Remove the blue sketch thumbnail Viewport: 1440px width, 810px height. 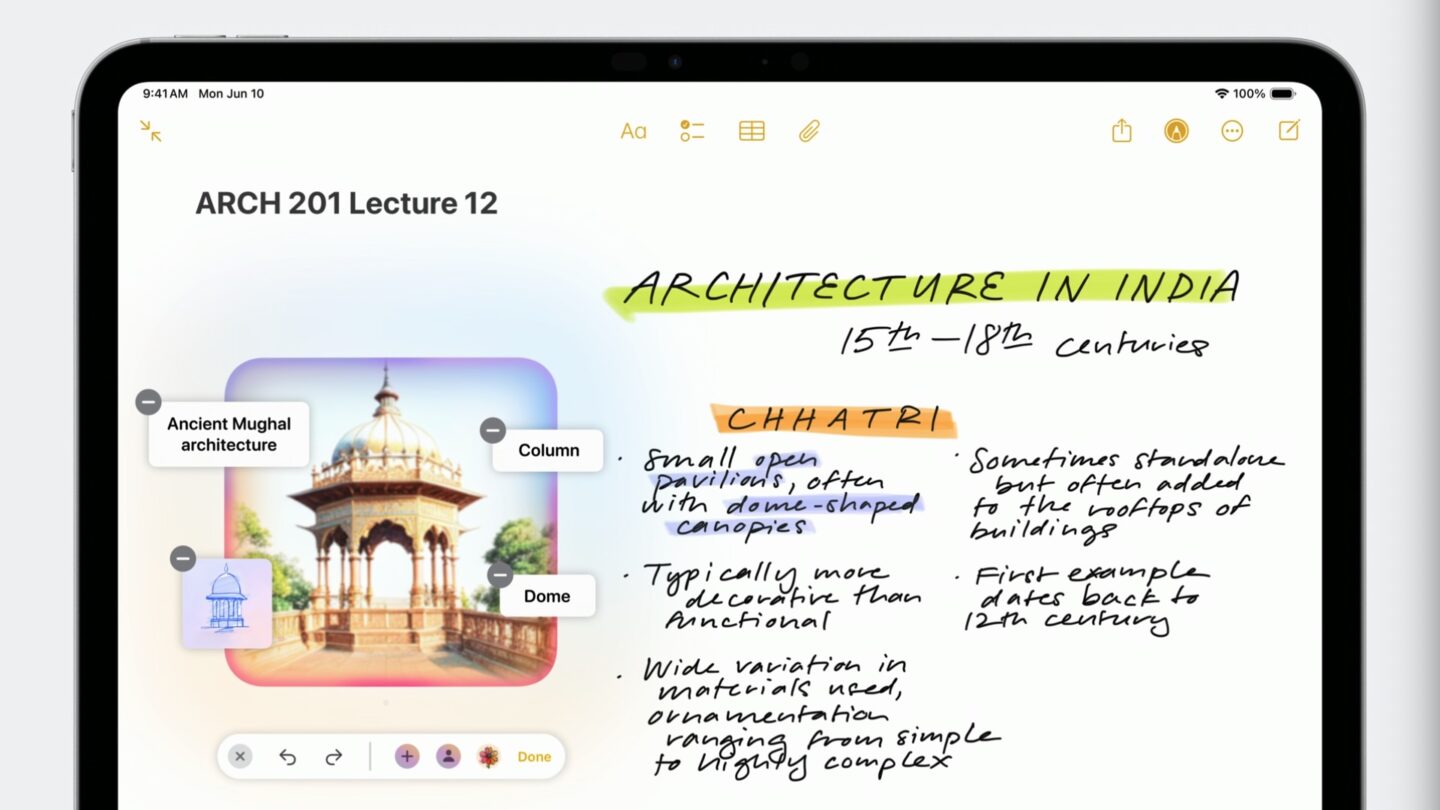[182, 559]
